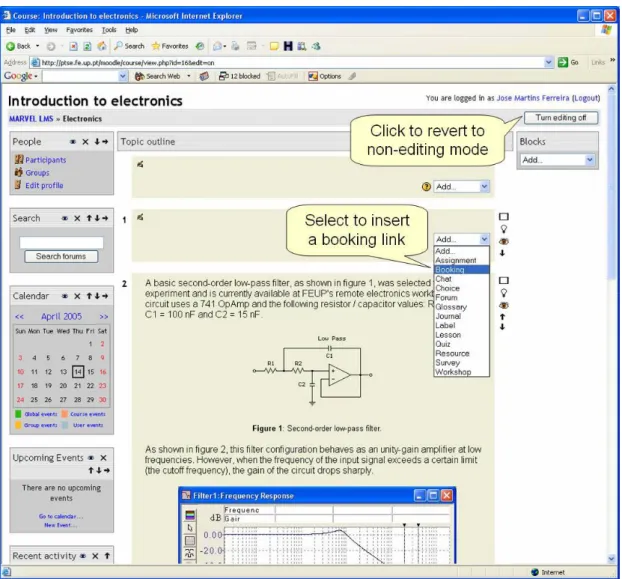The image size is (622, 579).
Task: Click the page vertical scrollbar down arrow
Action: point(611,559)
